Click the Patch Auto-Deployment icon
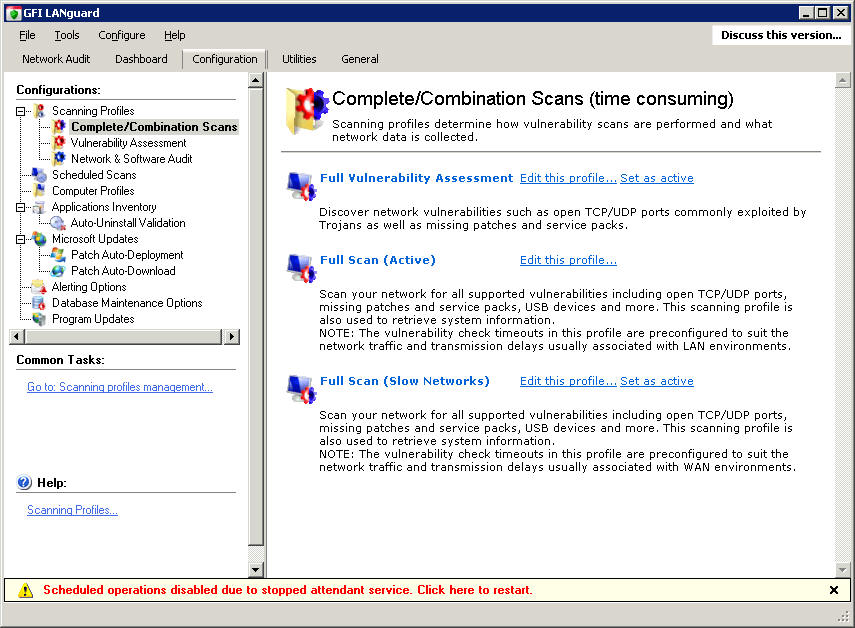855x628 pixels. pos(58,255)
